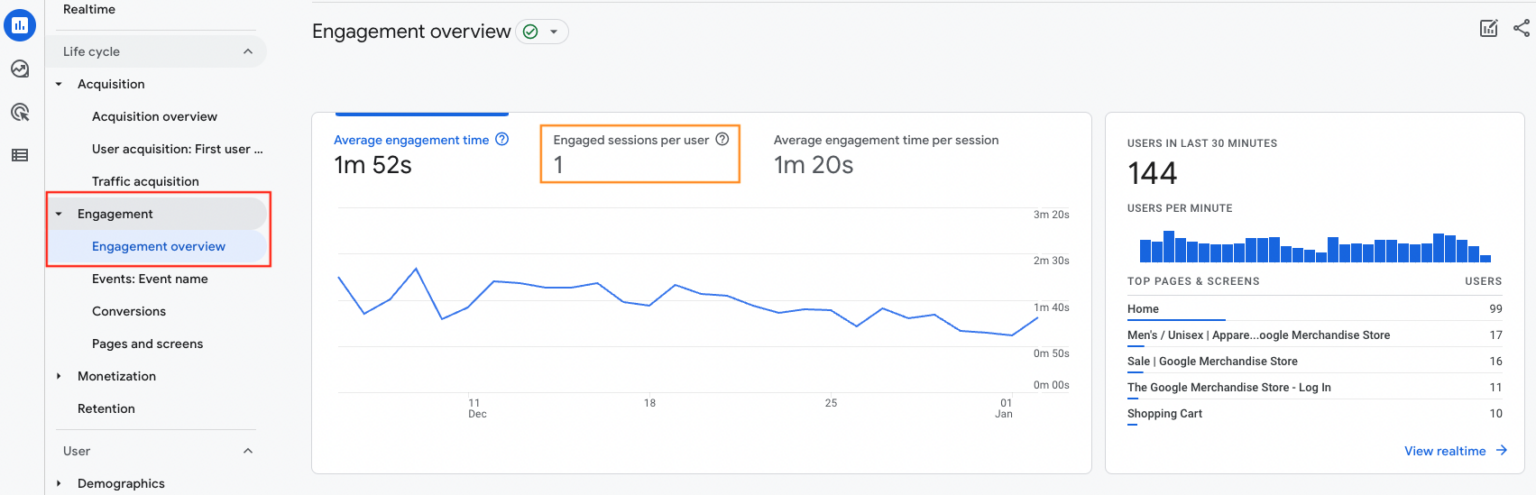
Task: Click help icon beside Engaged sessions per user
Action: pyautogui.click(x=722, y=140)
